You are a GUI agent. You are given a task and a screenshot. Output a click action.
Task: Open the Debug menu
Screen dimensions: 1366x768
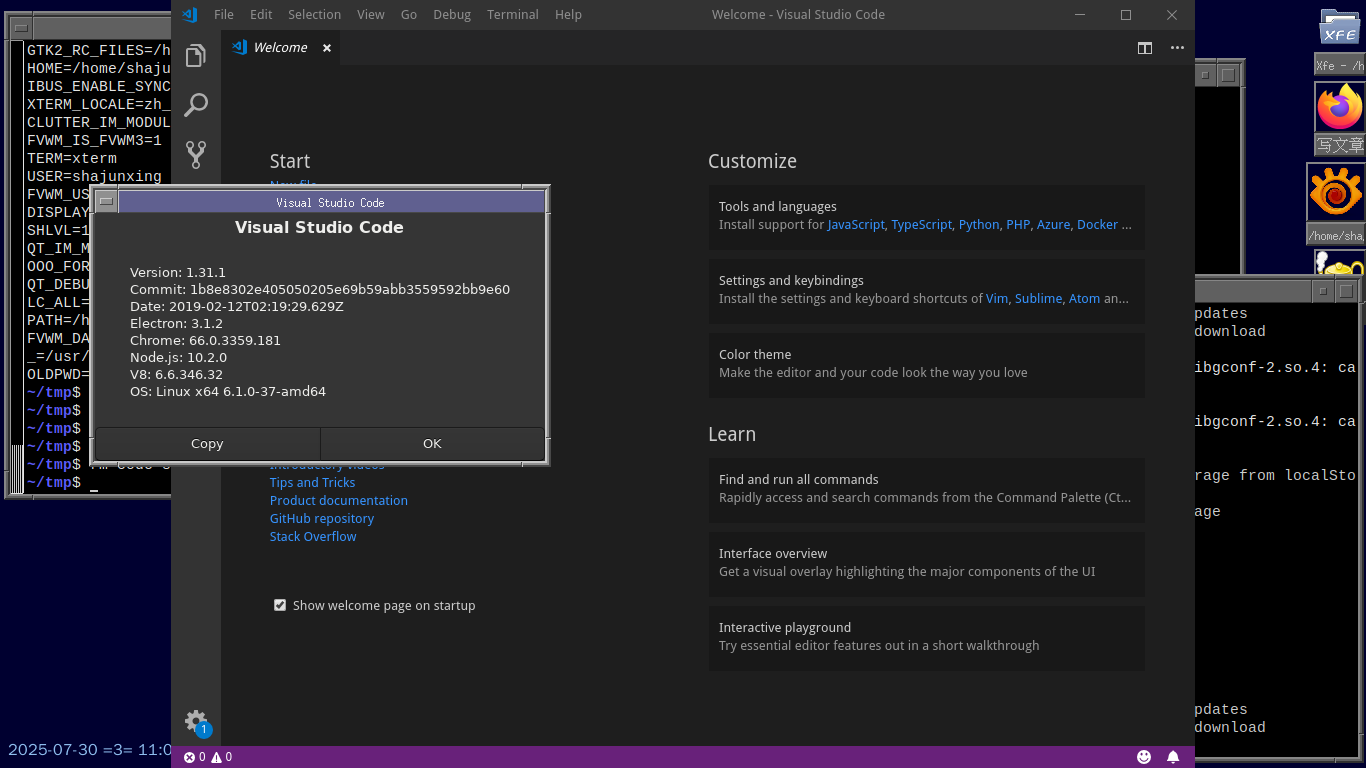[452, 14]
